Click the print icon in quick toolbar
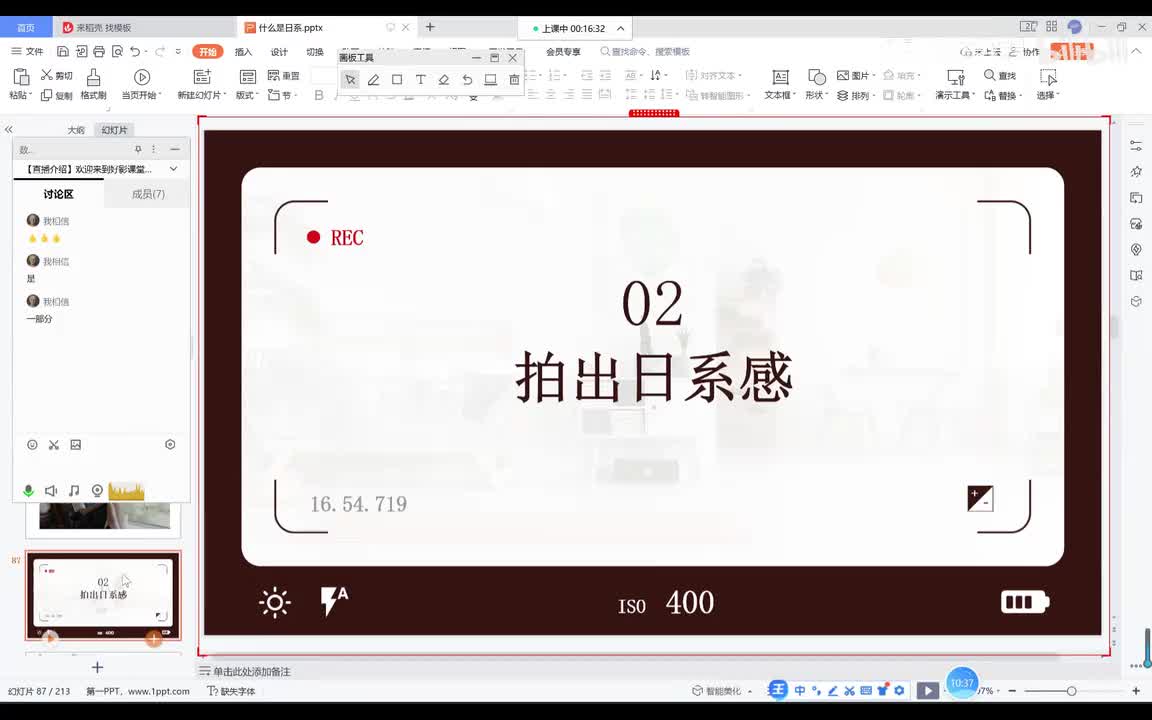This screenshot has height=720, width=1152. click(x=98, y=51)
